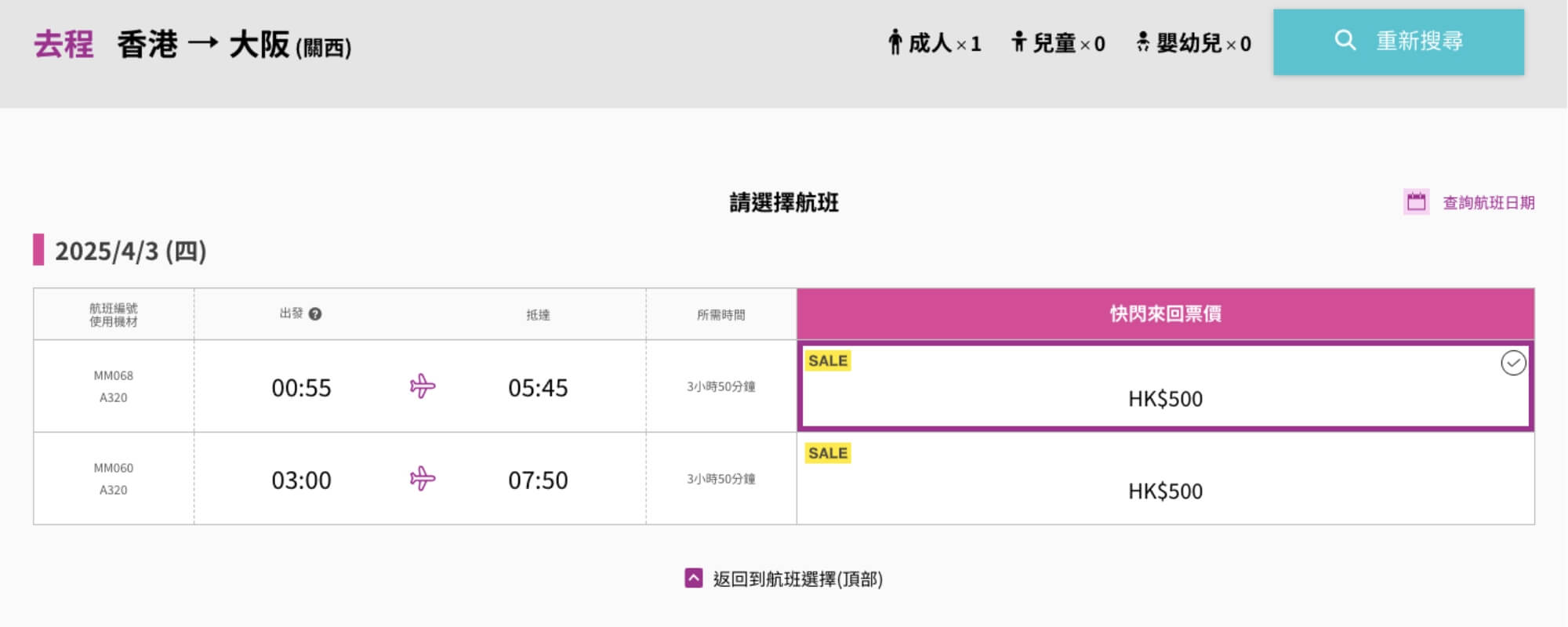Click the infant passenger icon
The height and width of the screenshot is (627, 1568).
tap(1143, 42)
